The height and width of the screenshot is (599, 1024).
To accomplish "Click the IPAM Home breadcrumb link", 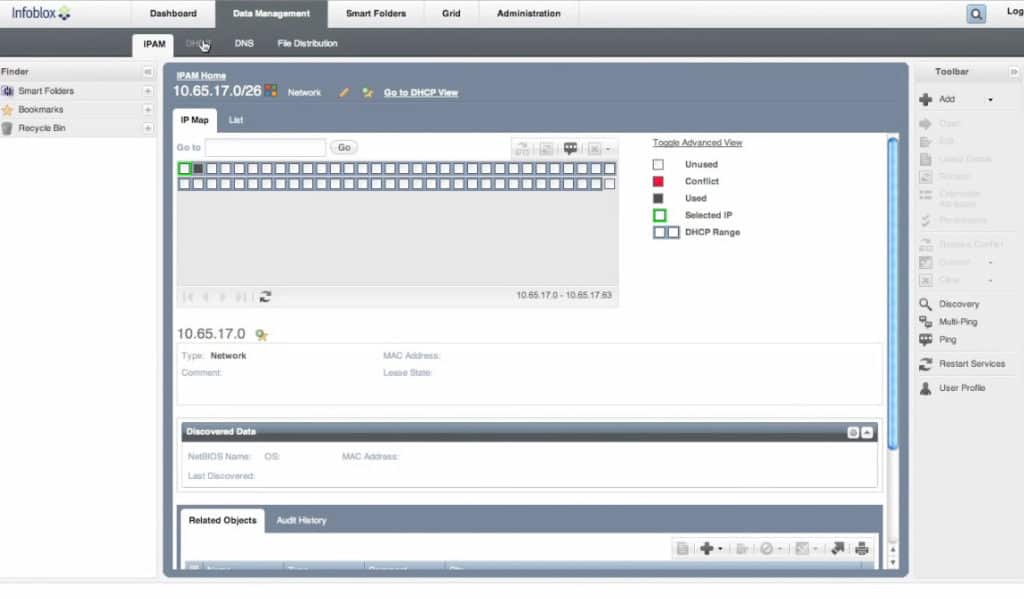I will (201, 76).
